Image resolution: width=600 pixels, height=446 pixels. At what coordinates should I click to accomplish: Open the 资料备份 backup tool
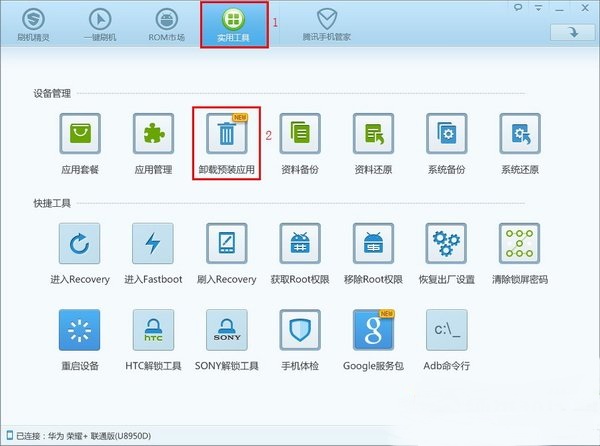[x=300, y=133]
